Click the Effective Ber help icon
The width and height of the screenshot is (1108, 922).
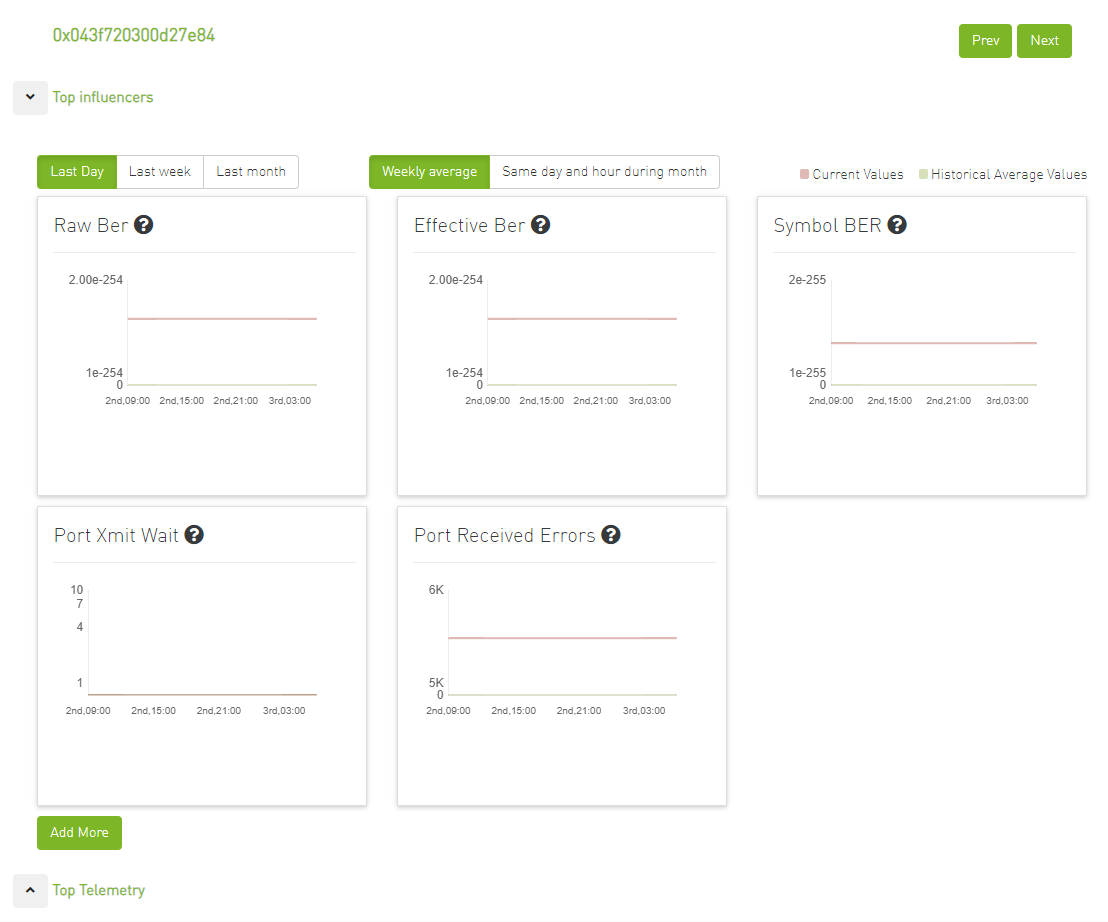pyautogui.click(x=541, y=225)
